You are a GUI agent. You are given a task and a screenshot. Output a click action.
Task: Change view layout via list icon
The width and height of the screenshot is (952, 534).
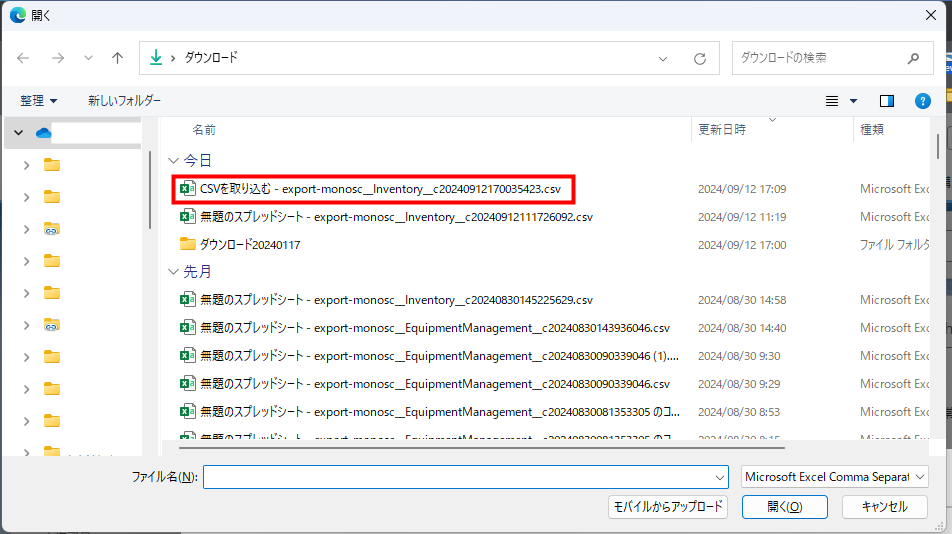pyautogui.click(x=832, y=101)
